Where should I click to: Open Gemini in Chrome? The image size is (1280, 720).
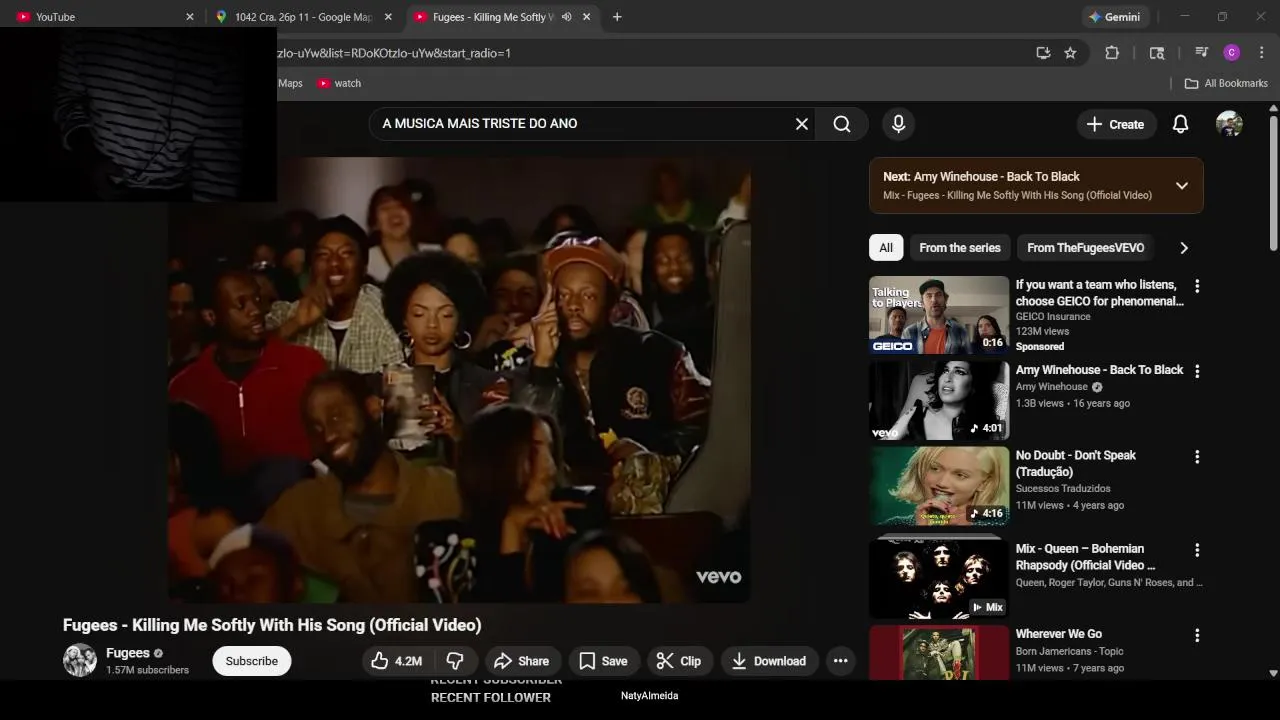click(1115, 17)
